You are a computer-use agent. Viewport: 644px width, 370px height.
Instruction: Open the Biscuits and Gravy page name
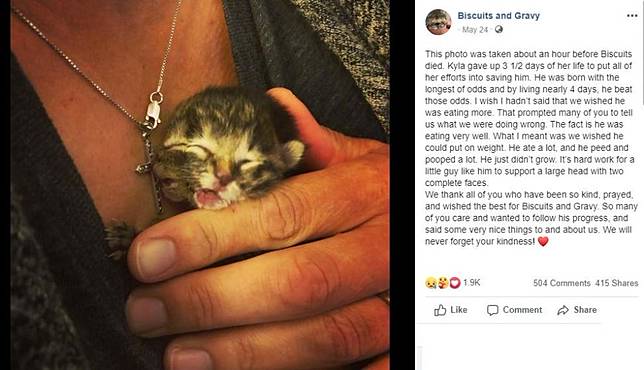pyautogui.click(x=499, y=16)
